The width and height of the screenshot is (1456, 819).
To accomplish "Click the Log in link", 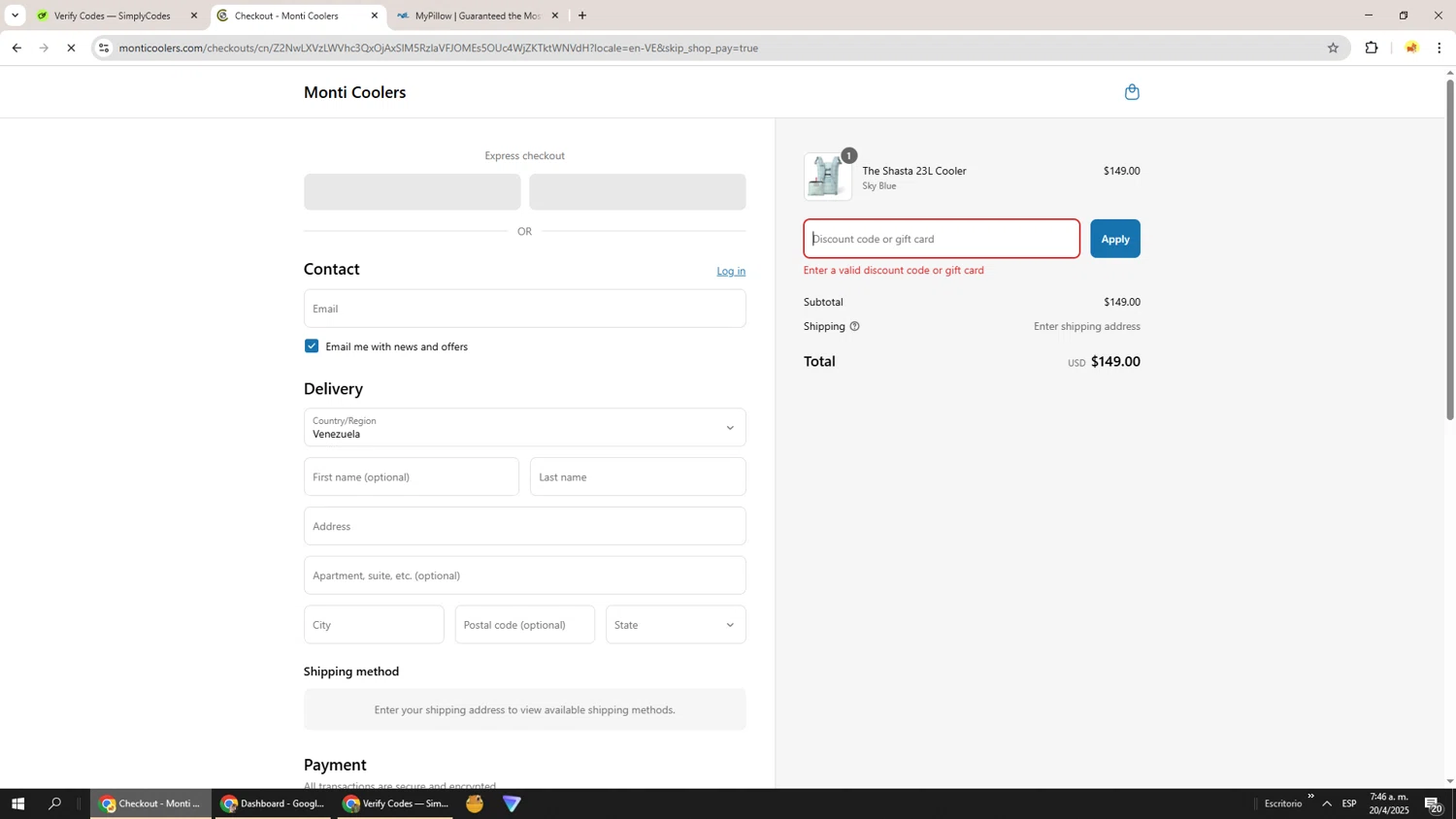I will (731, 272).
